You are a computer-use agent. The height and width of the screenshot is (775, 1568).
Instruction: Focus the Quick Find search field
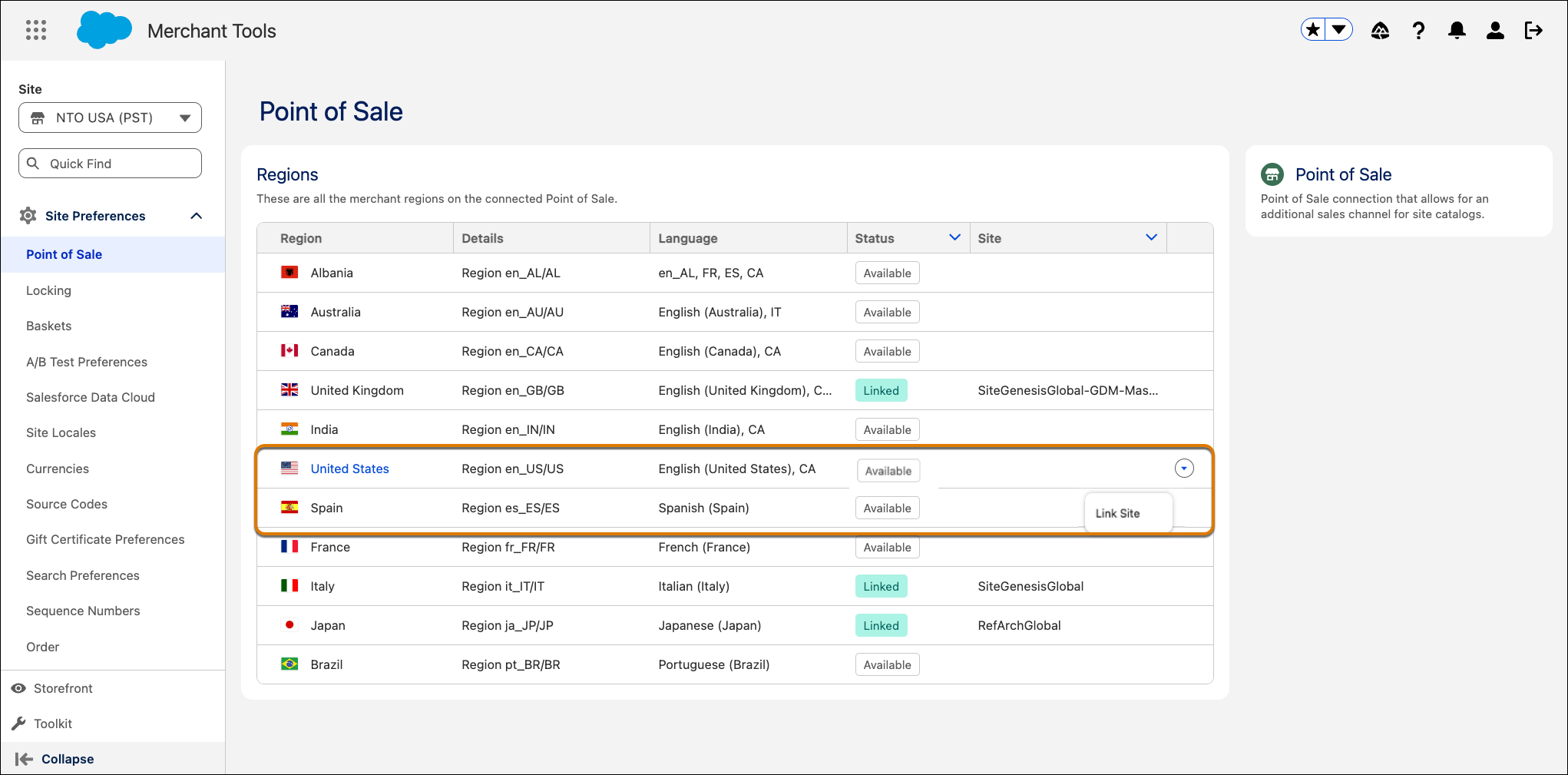[x=110, y=164]
